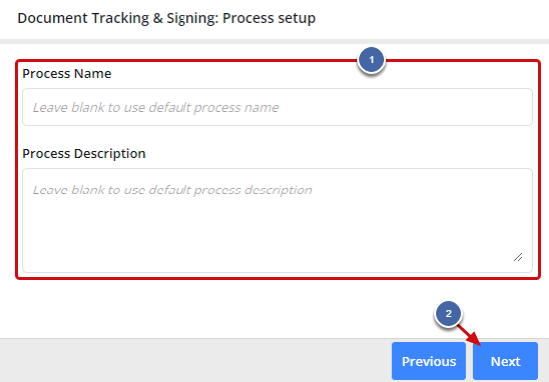
Task: Focus the Process Description text area
Action: point(277,220)
